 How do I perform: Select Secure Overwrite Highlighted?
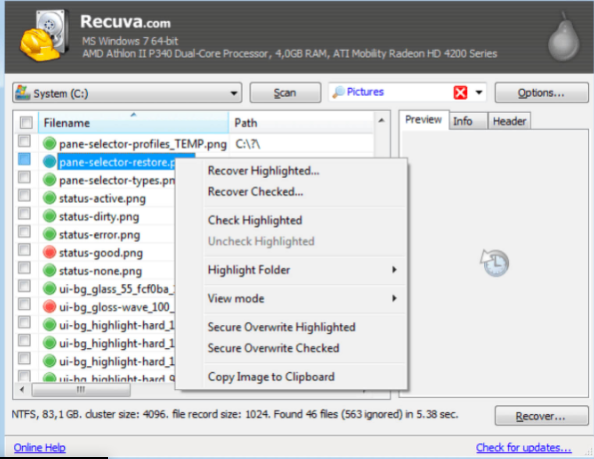point(281,327)
